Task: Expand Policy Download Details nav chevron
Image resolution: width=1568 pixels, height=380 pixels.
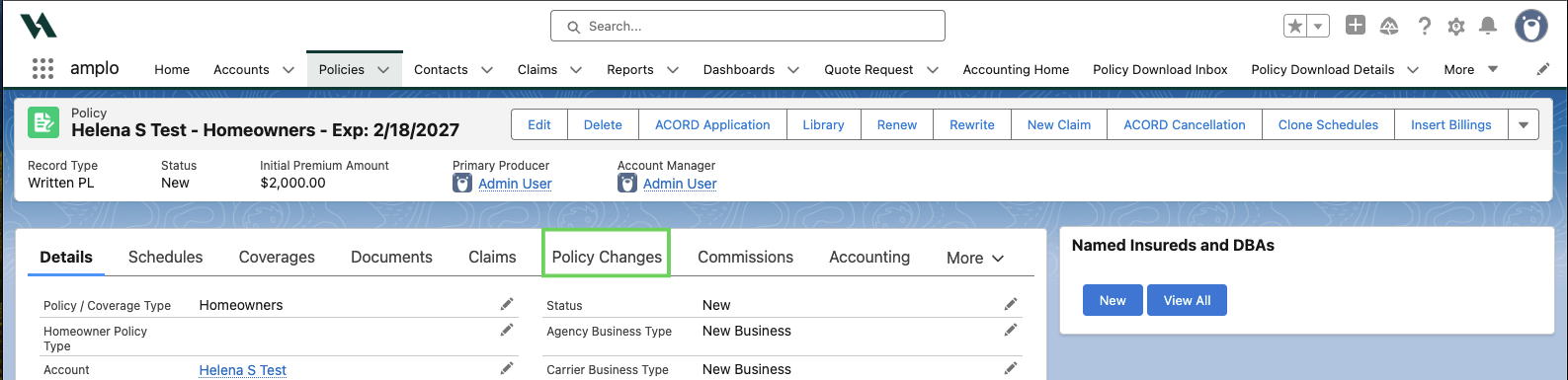Action: (x=1413, y=70)
